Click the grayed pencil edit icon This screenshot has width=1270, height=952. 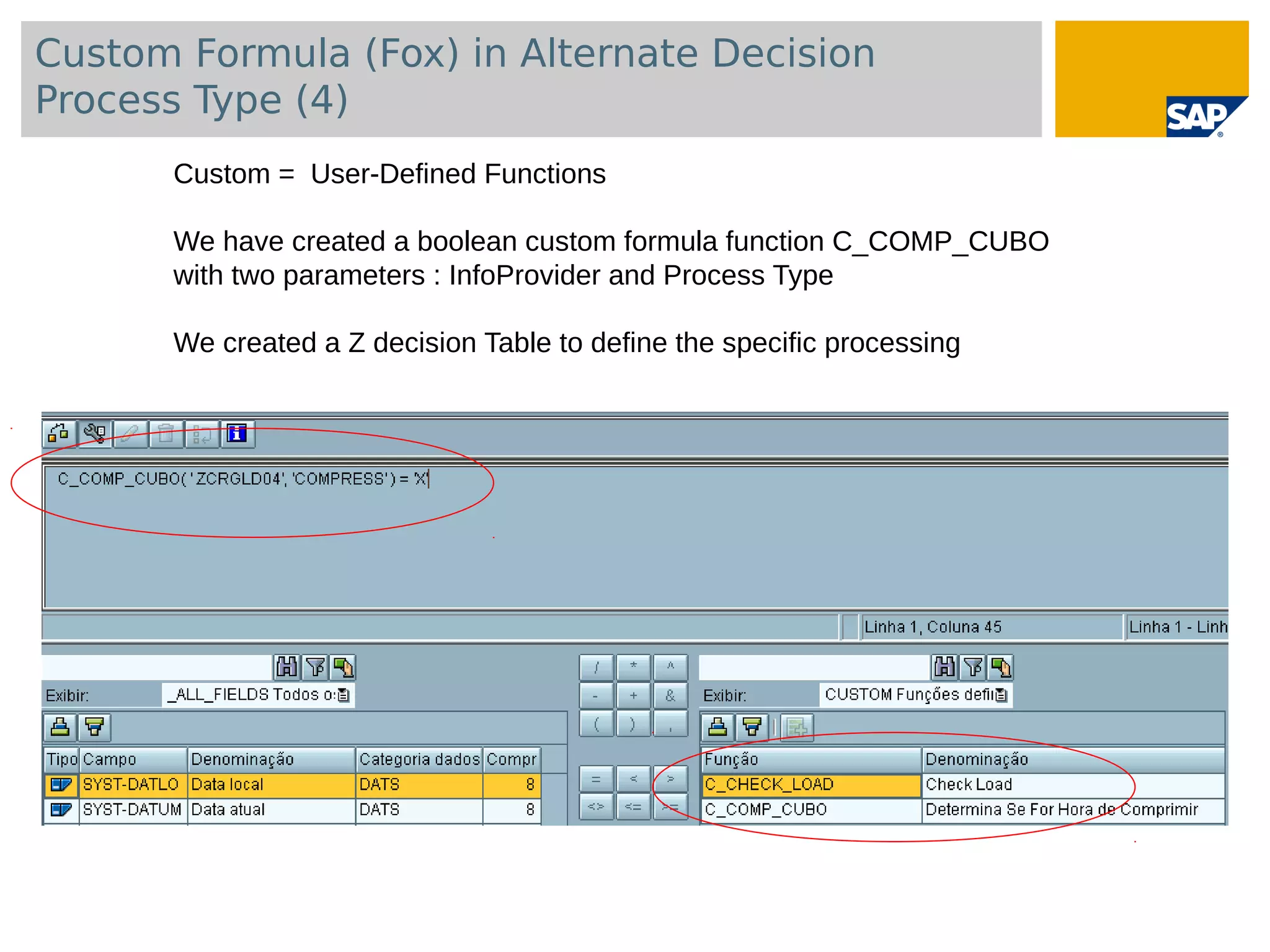[130, 433]
